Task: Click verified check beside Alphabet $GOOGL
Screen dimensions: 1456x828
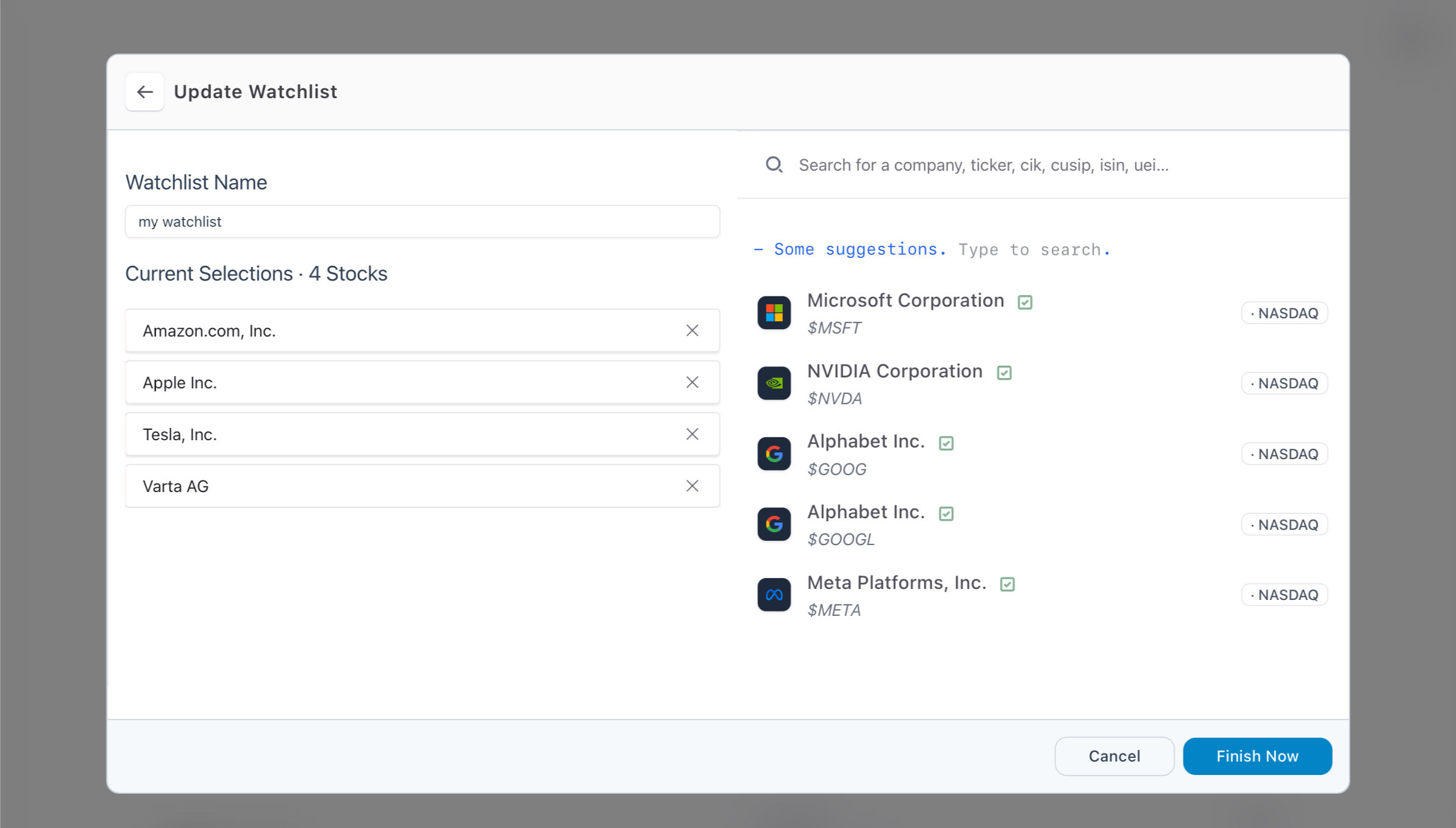Action: click(946, 513)
